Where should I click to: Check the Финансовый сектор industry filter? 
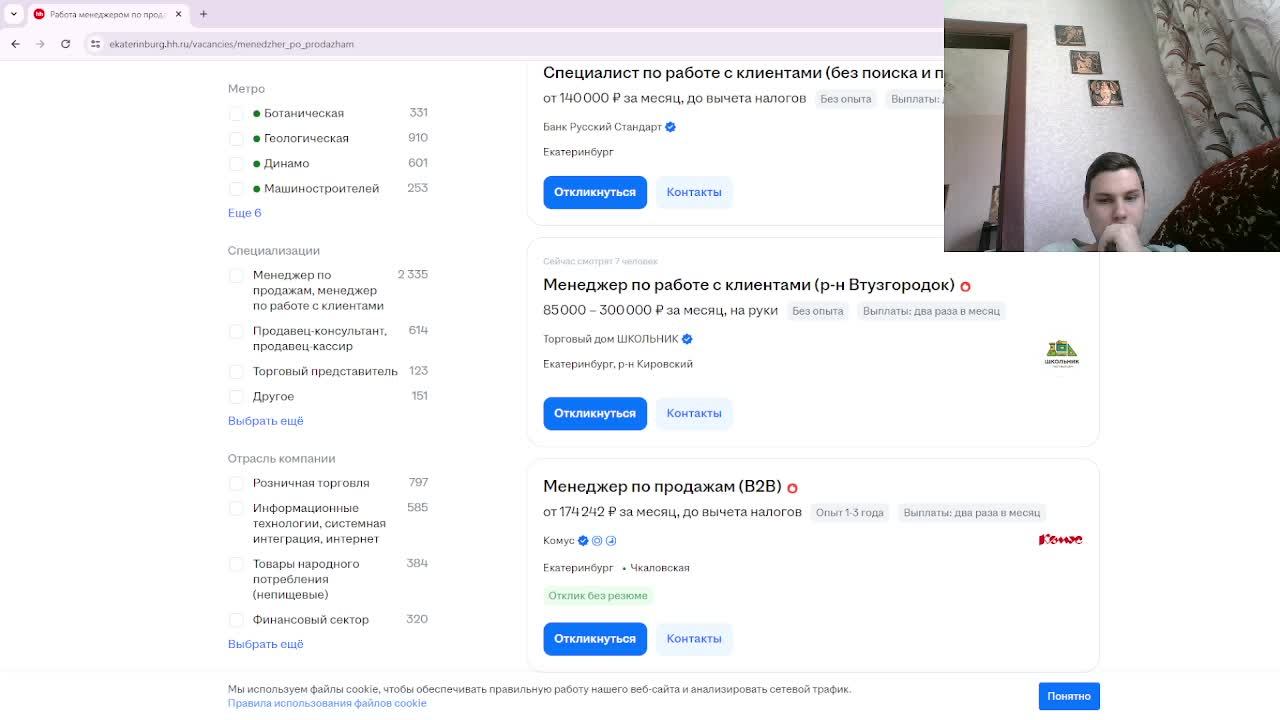click(236, 620)
